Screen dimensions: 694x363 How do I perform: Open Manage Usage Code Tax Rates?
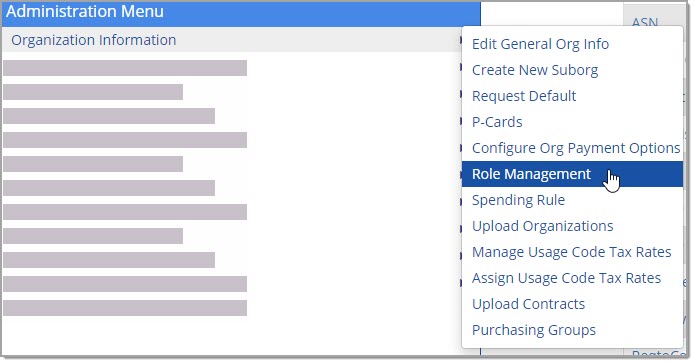pyautogui.click(x=572, y=252)
